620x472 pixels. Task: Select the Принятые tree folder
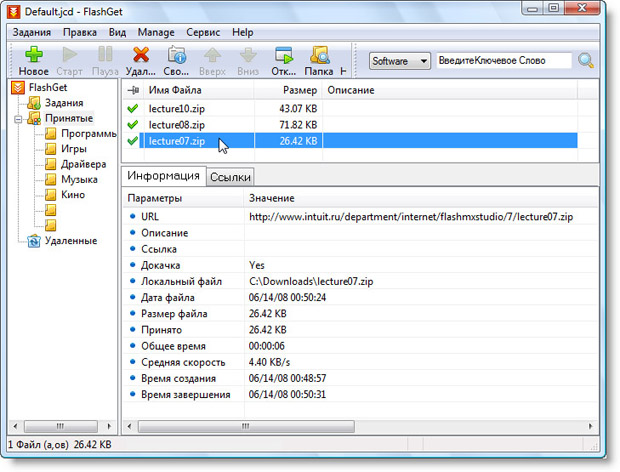(69, 118)
